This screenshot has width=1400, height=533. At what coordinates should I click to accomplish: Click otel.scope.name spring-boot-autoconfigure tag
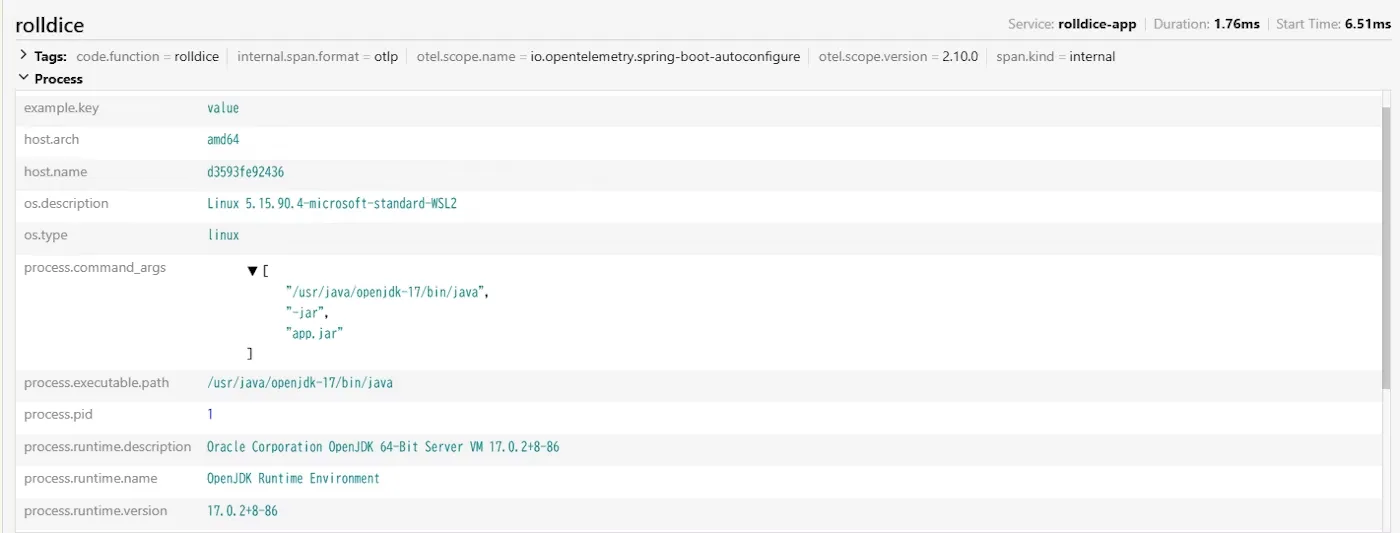pyautogui.click(x=608, y=57)
